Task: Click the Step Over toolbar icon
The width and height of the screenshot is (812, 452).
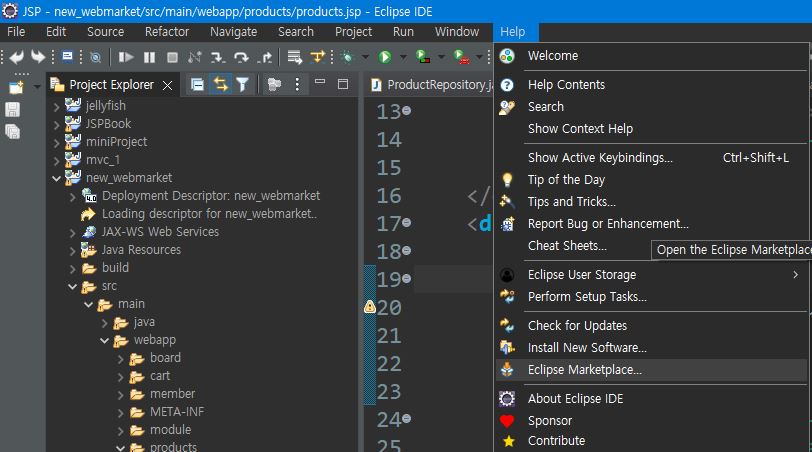Action: [241, 57]
